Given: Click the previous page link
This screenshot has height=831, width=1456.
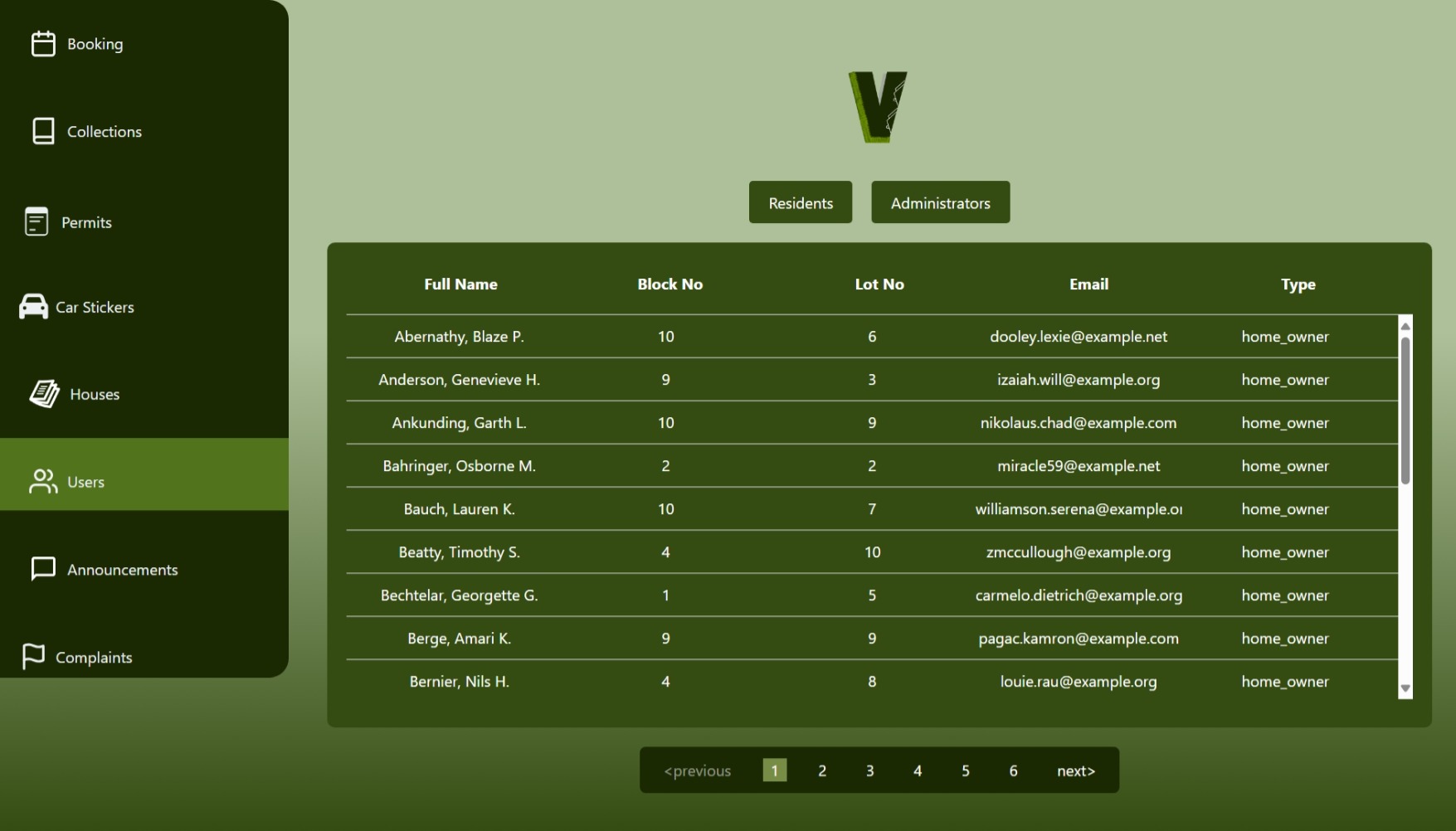Looking at the screenshot, I should pyautogui.click(x=697, y=771).
